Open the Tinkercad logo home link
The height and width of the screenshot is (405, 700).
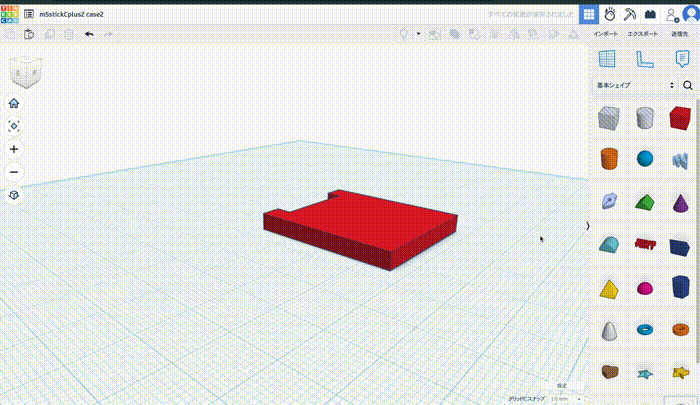9,13
